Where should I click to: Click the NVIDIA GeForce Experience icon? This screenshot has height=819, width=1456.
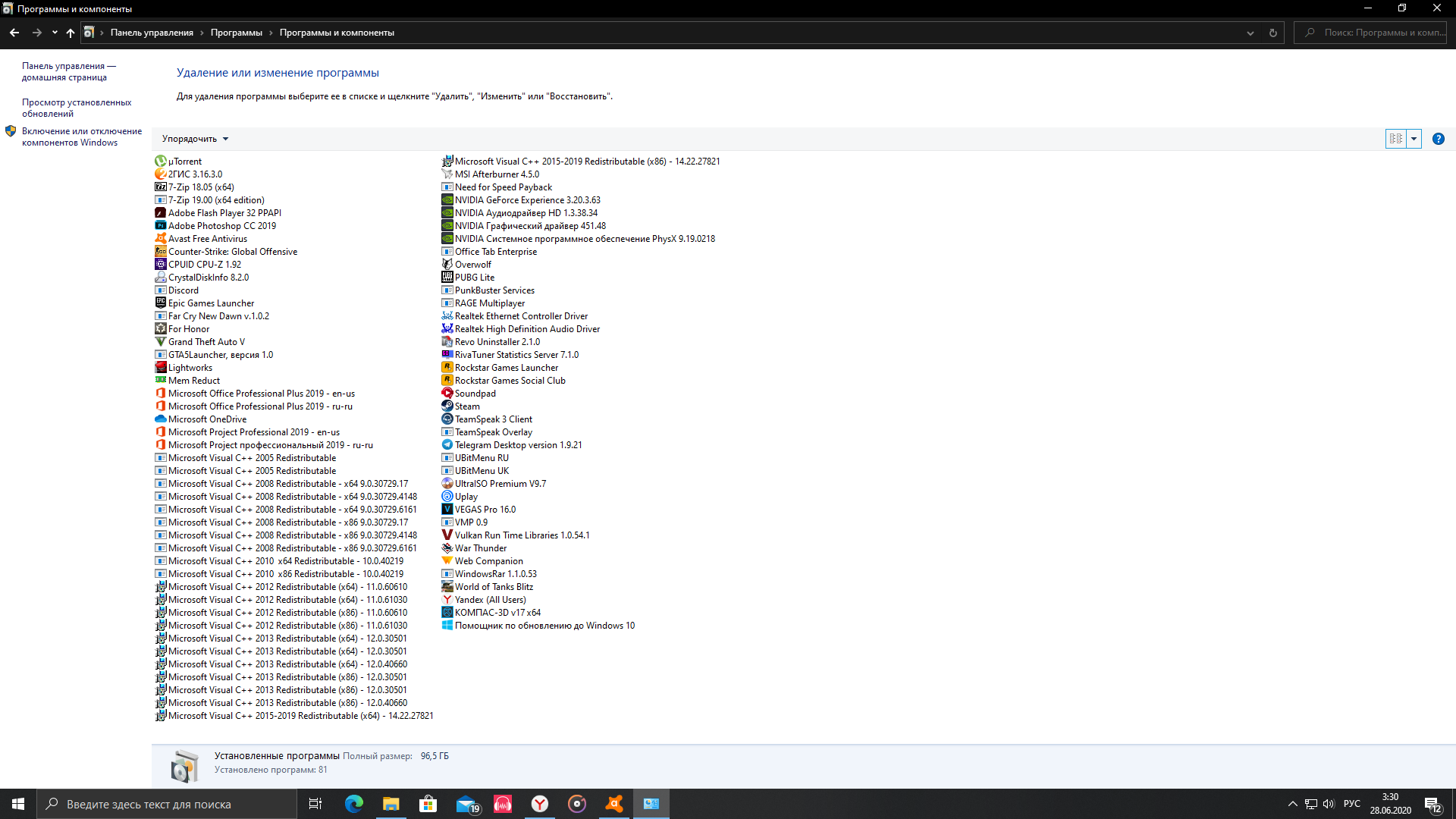pos(447,200)
